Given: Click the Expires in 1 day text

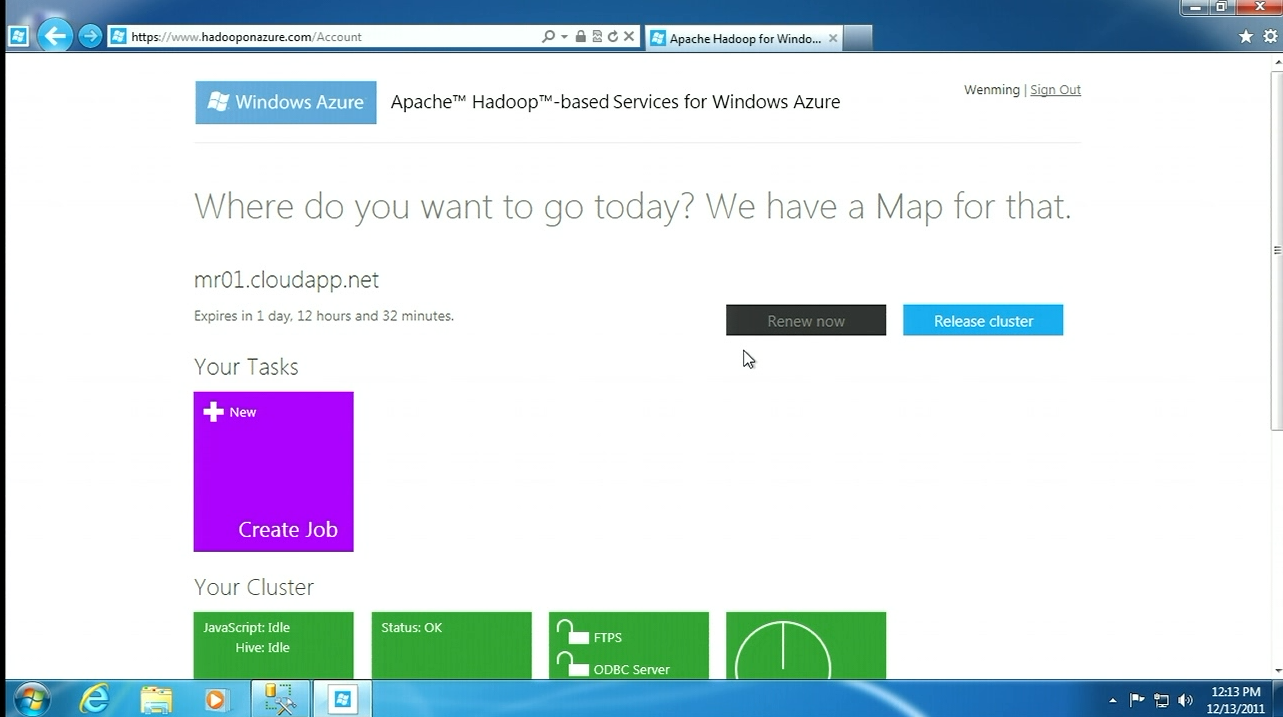Looking at the screenshot, I should click(x=324, y=316).
